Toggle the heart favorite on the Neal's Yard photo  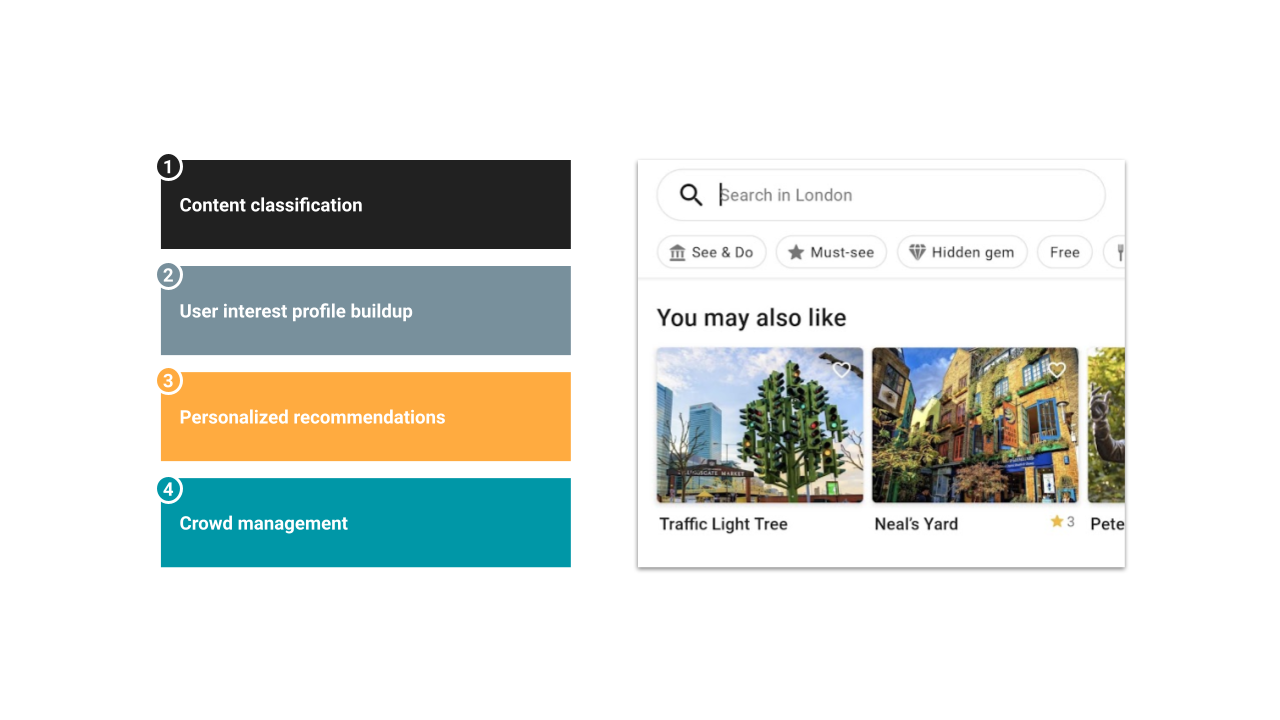[x=1058, y=370]
